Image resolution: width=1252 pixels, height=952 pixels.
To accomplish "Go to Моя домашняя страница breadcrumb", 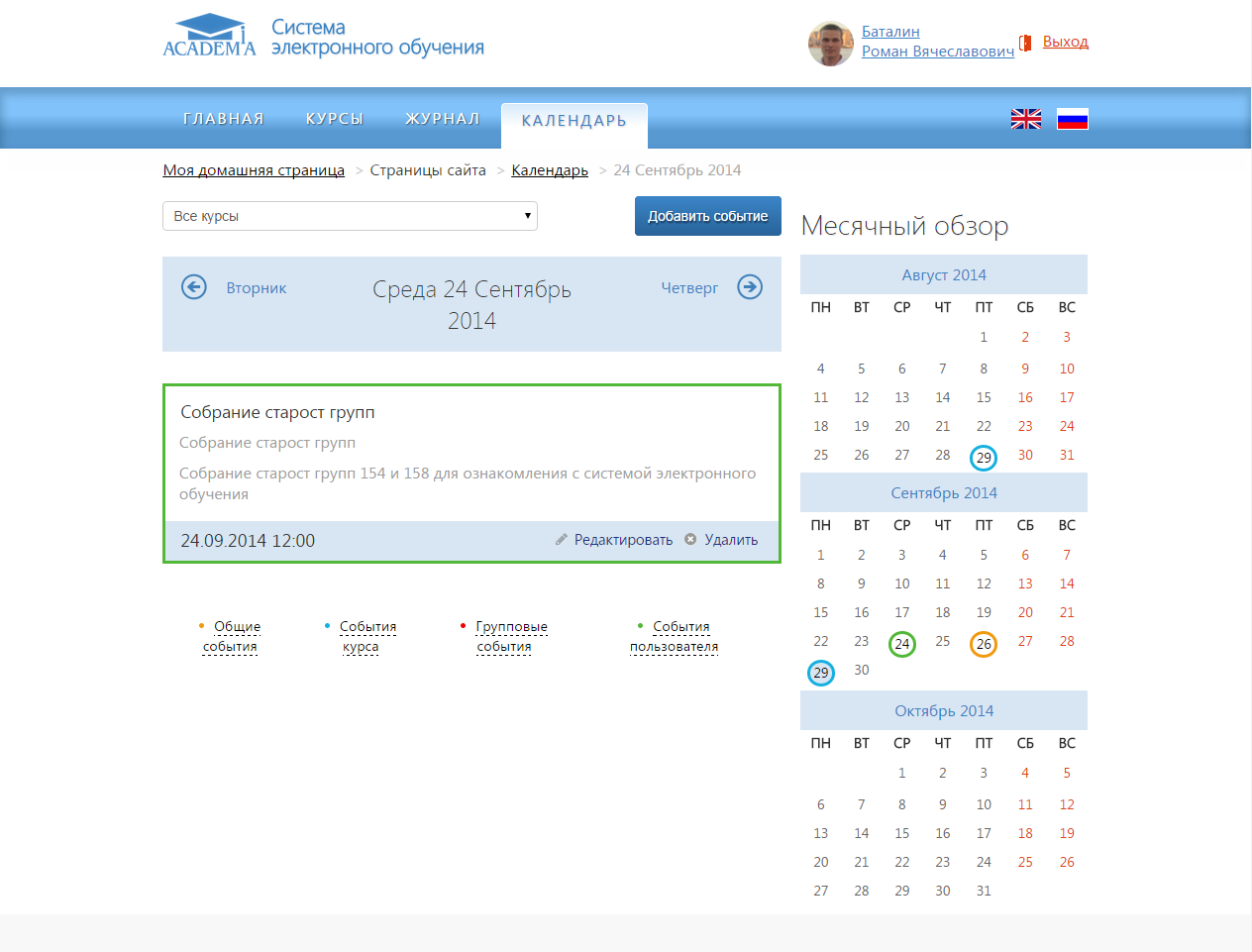I will tap(254, 170).
